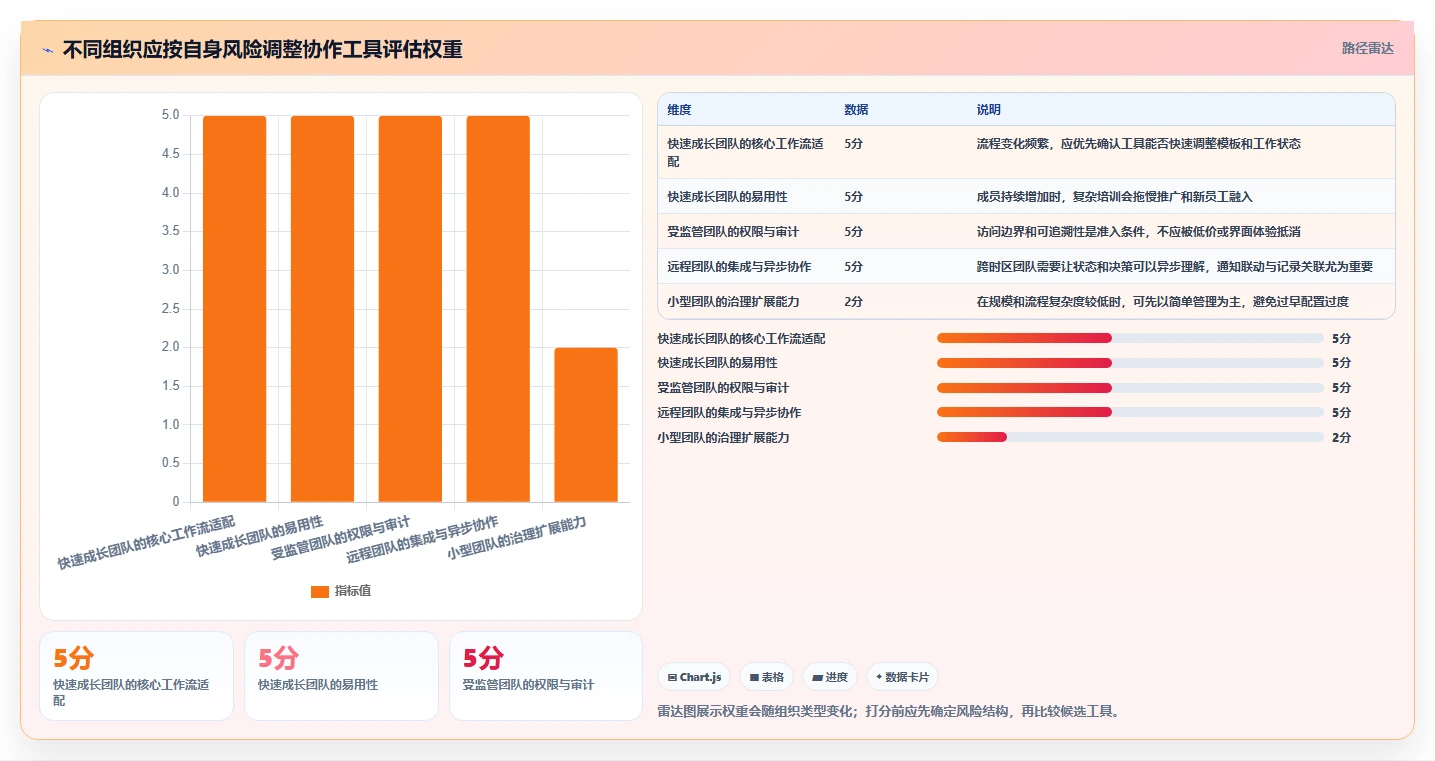Image resolution: width=1435 pixels, height=761 pixels.
Task: Click the x-axis label 远程团队的集成与异步协作
Action: click(422, 540)
